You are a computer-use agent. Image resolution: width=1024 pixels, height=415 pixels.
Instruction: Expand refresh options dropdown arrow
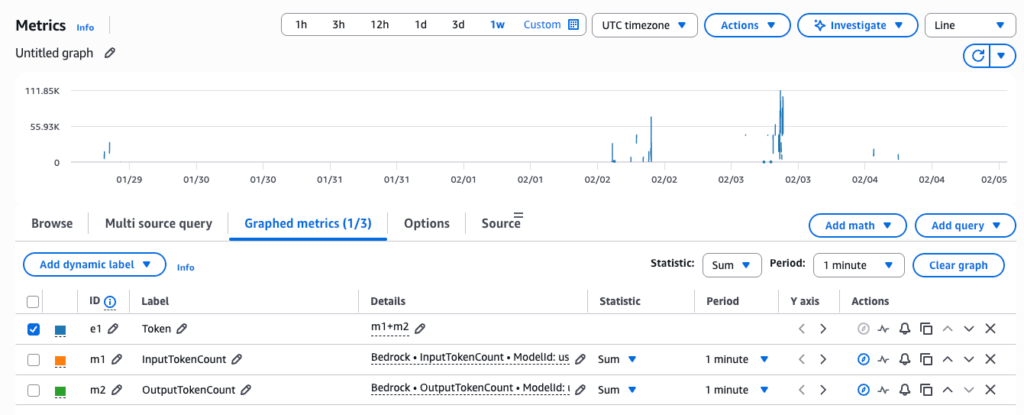[1002, 56]
